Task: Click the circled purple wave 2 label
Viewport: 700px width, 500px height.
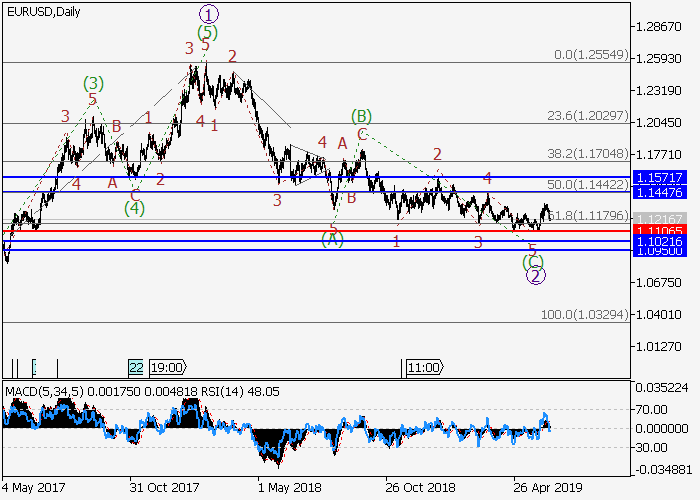Action: click(x=535, y=276)
